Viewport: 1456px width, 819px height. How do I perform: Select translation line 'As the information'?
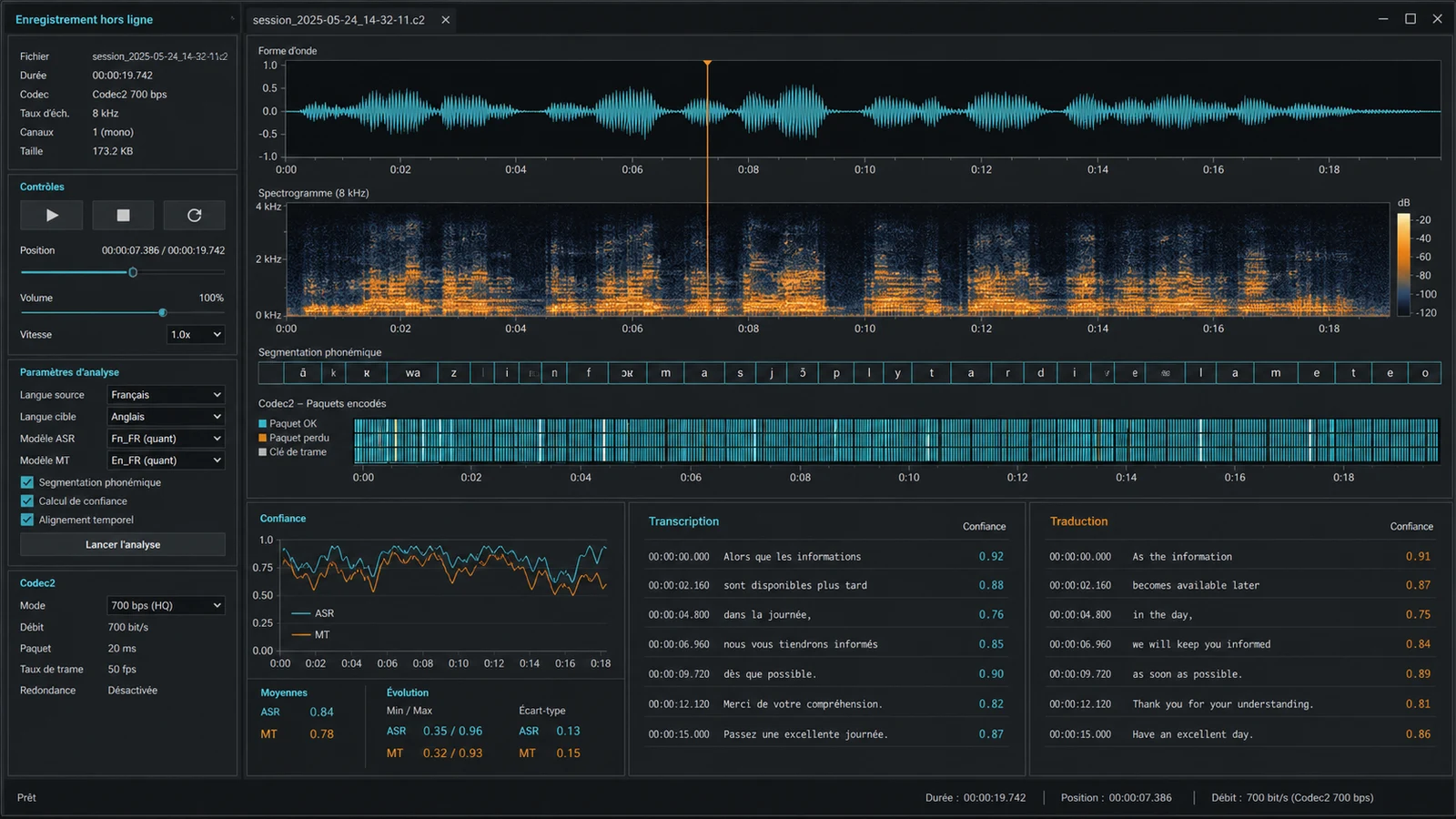(x=1240, y=557)
